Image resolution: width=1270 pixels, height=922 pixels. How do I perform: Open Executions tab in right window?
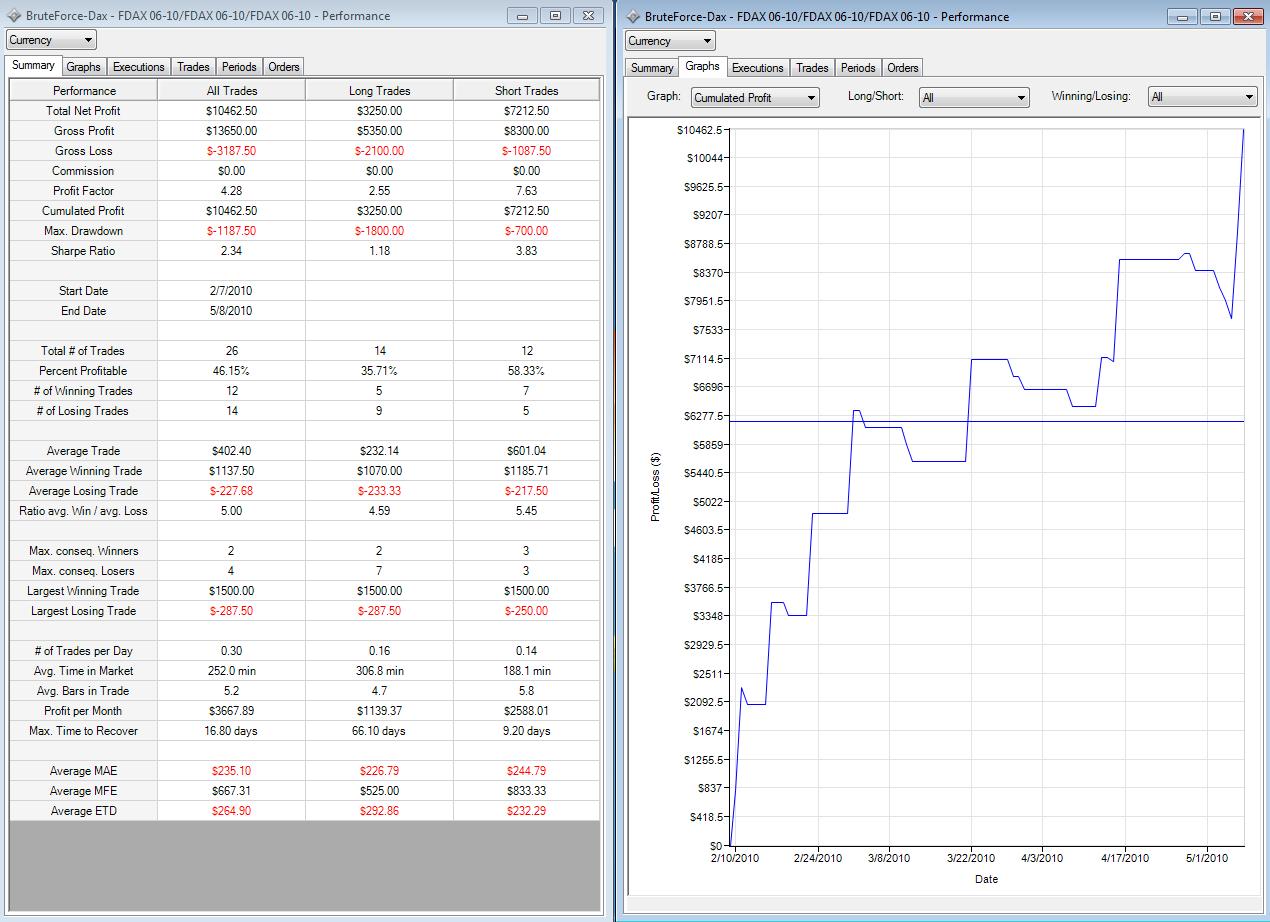(757, 68)
